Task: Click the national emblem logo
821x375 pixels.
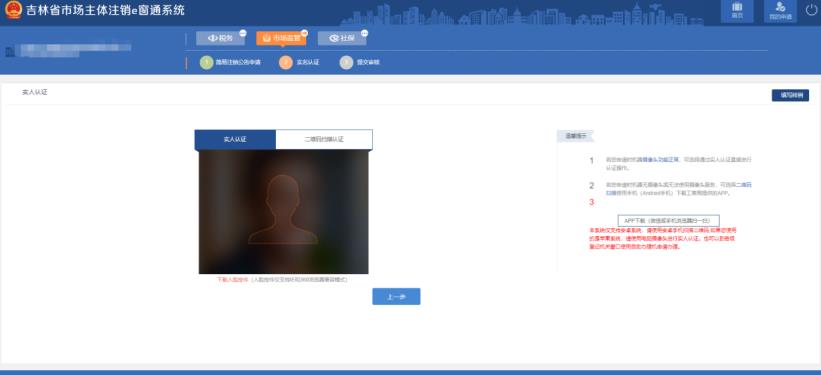Action: pyautogui.click(x=14, y=10)
